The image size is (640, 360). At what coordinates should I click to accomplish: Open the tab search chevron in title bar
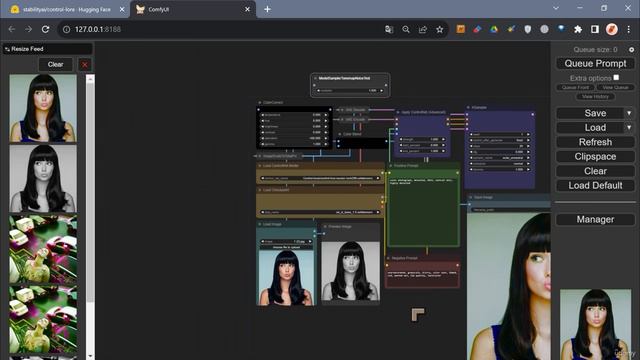556,8
